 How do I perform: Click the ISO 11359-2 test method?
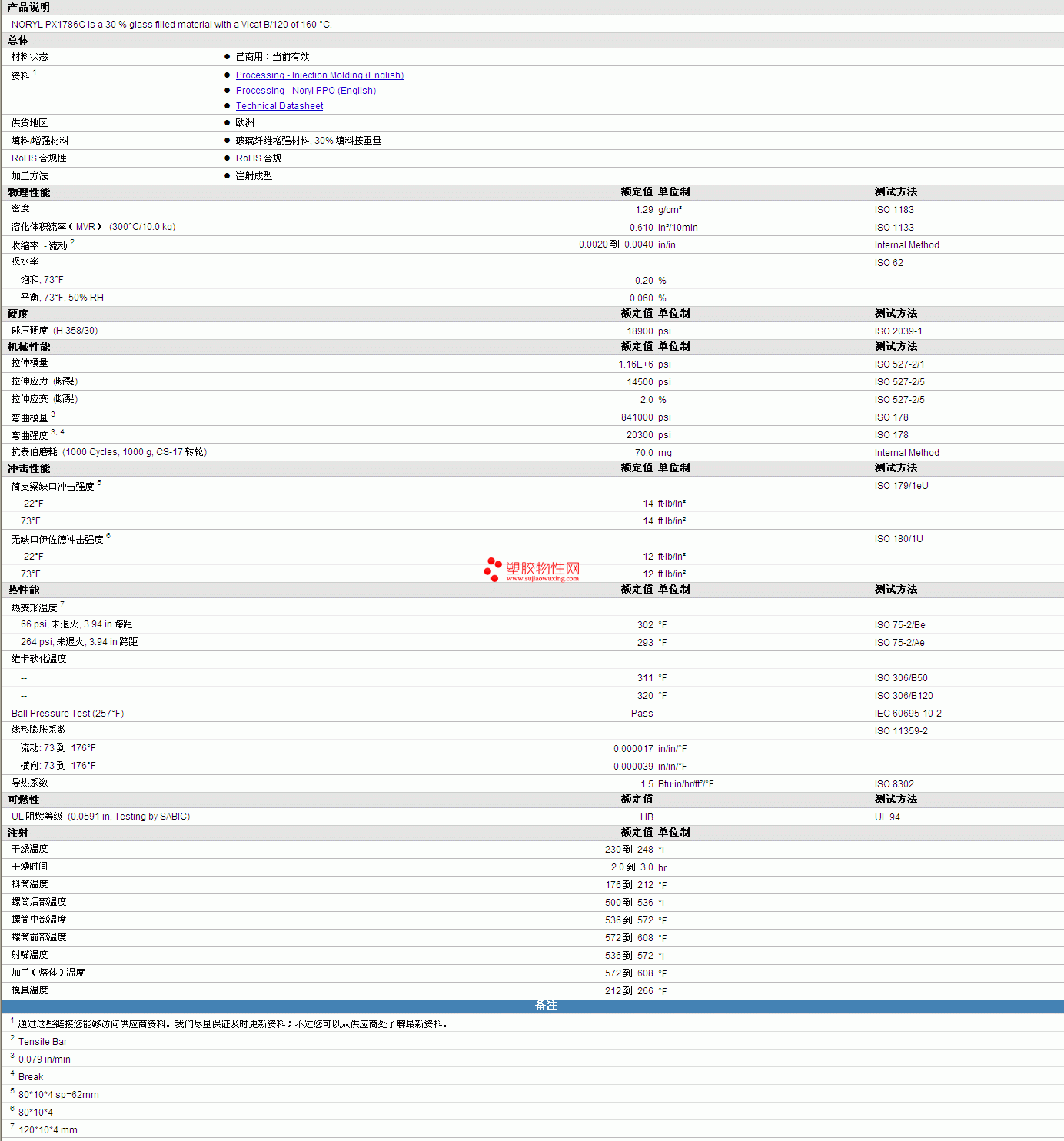click(x=901, y=731)
